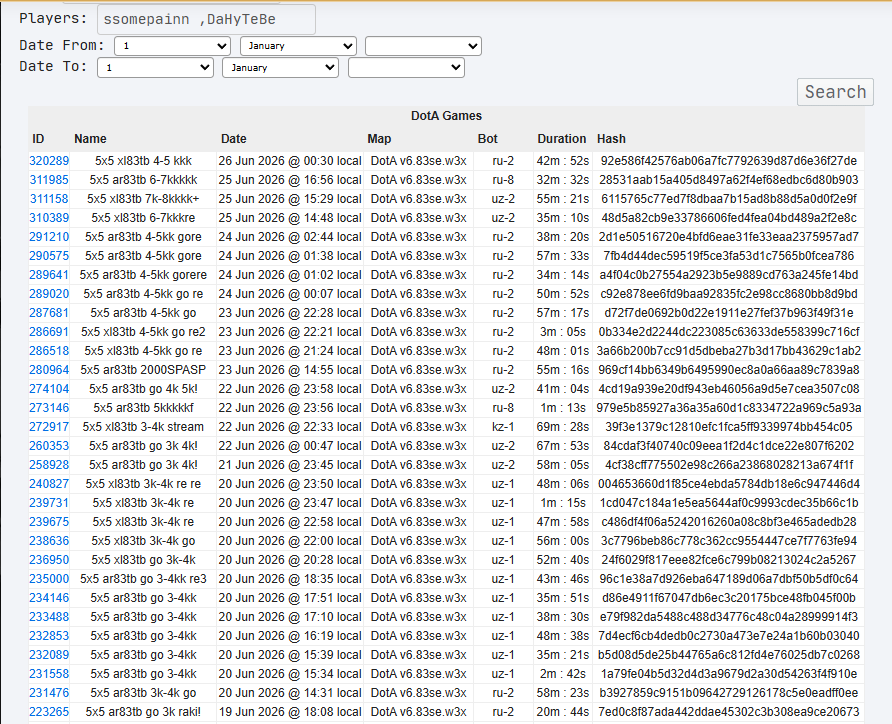Open the Date From day dropdown
Image resolution: width=892 pixels, height=724 pixels.
[172, 46]
